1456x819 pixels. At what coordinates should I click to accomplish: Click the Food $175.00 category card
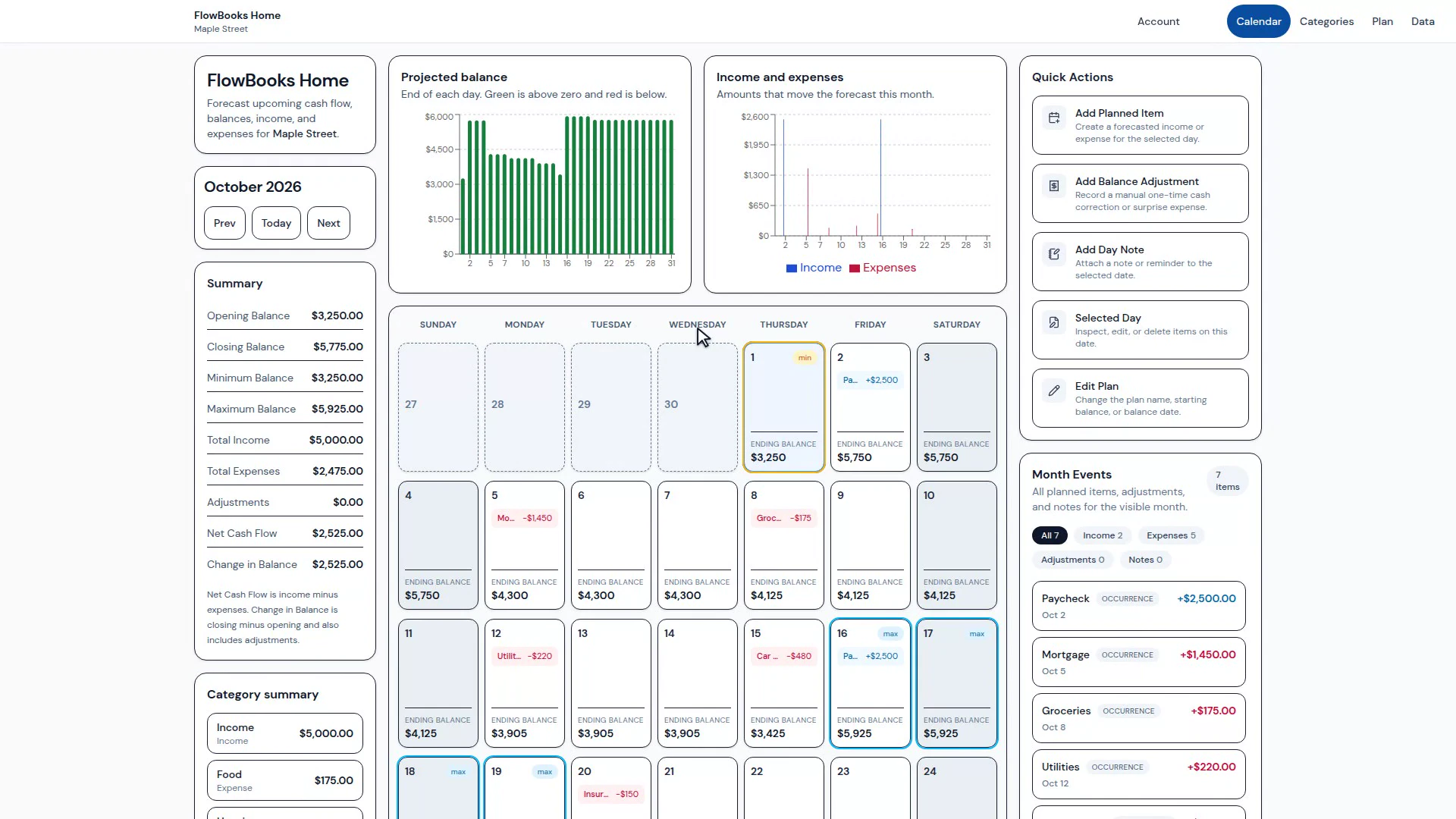pyautogui.click(x=285, y=780)
